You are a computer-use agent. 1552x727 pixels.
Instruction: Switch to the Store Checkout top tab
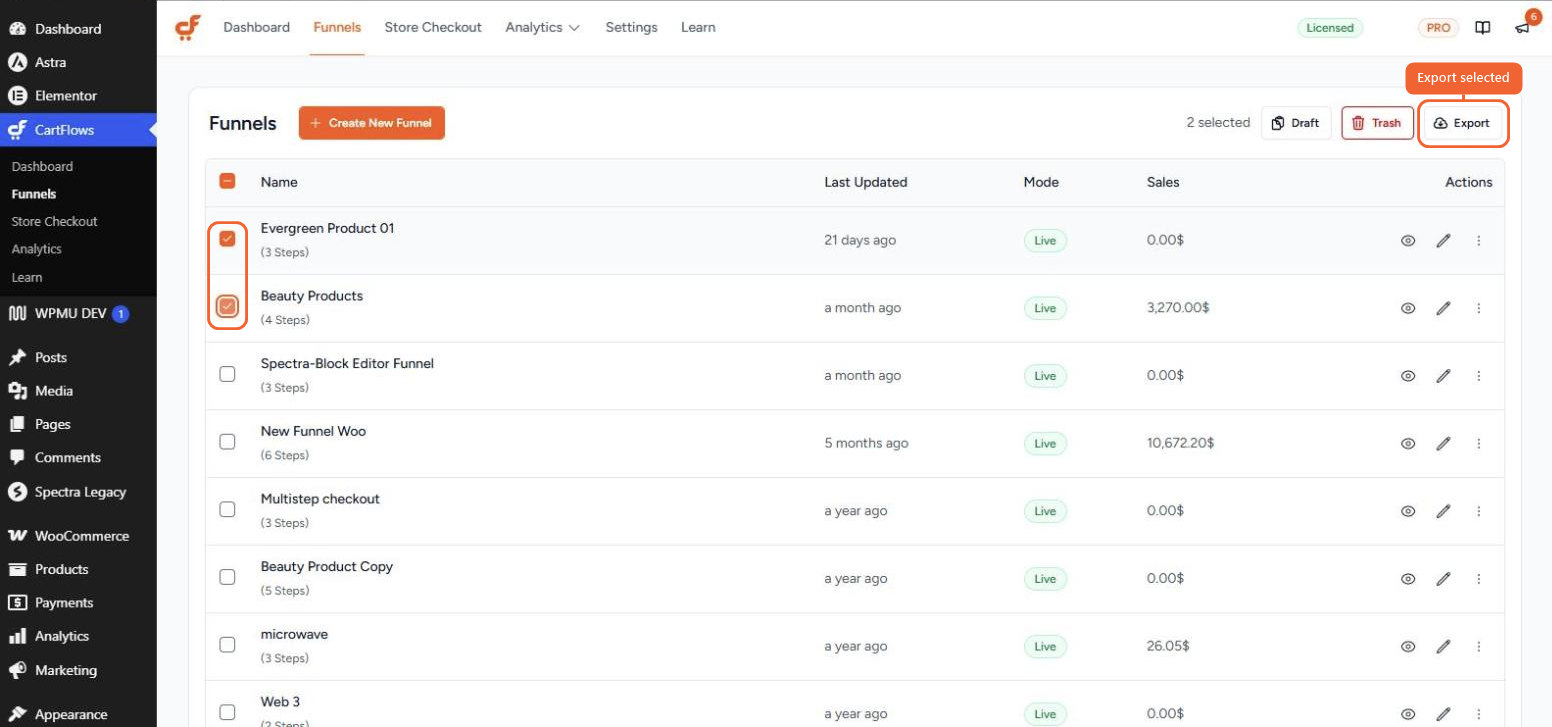433,28
